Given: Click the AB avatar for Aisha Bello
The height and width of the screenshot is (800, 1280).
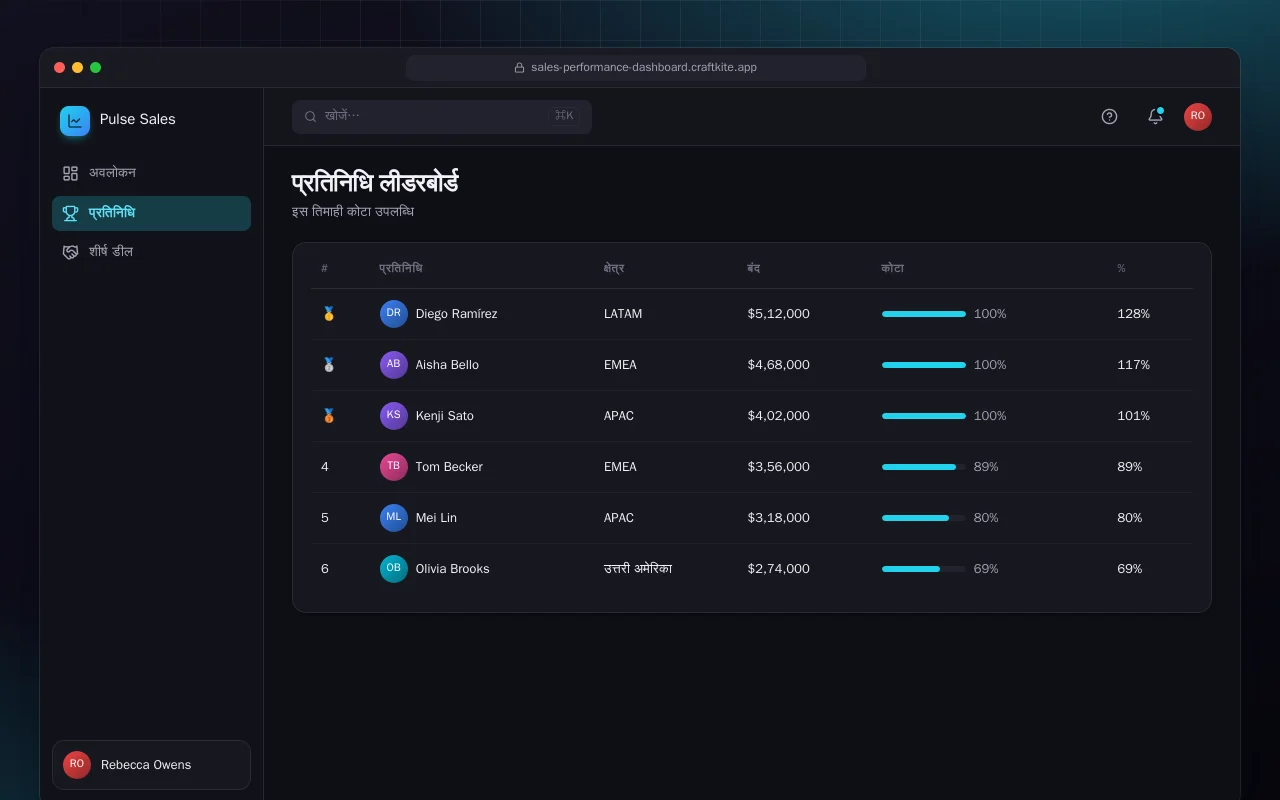Looking at the screenshot, I should 394,365.
